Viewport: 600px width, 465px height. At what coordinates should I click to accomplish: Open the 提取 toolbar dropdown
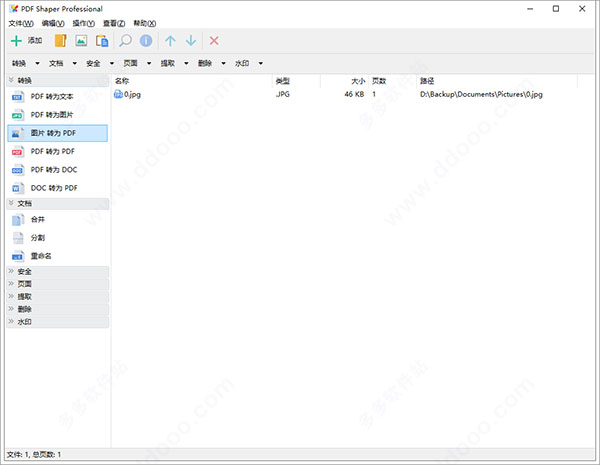pyautogui.click(x=186, y=64)
